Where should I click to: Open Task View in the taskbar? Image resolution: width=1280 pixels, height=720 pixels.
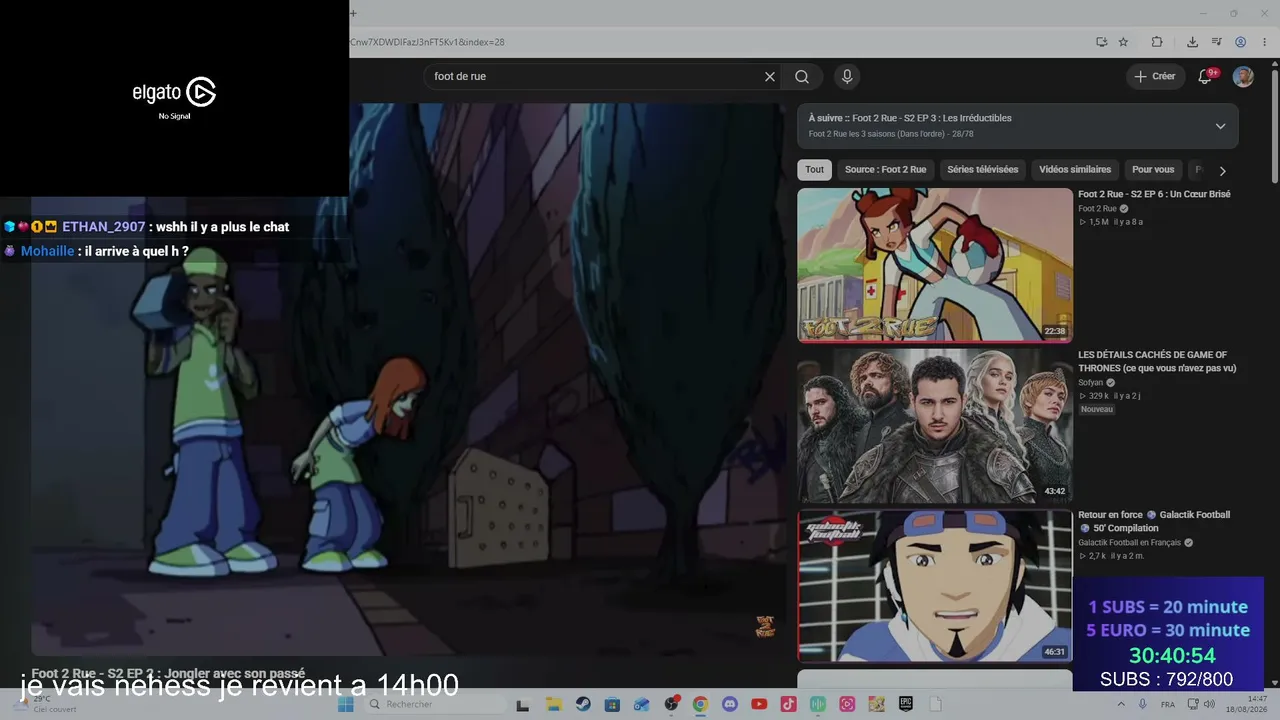[522, 705]
